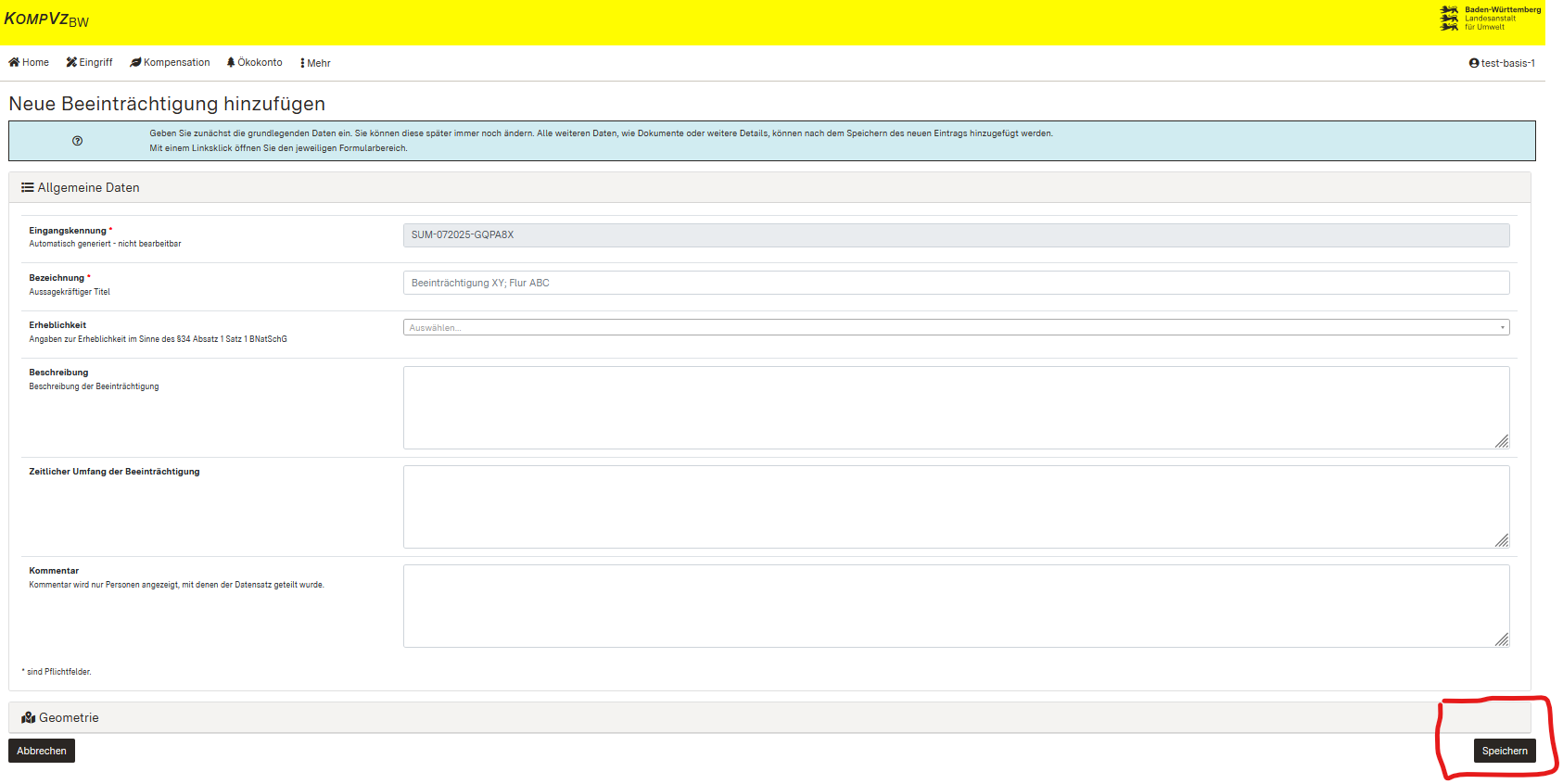The height and width of the screenshot is (784, 1563).
Task: Open the Mehr menu
Action: coord(315,63)
